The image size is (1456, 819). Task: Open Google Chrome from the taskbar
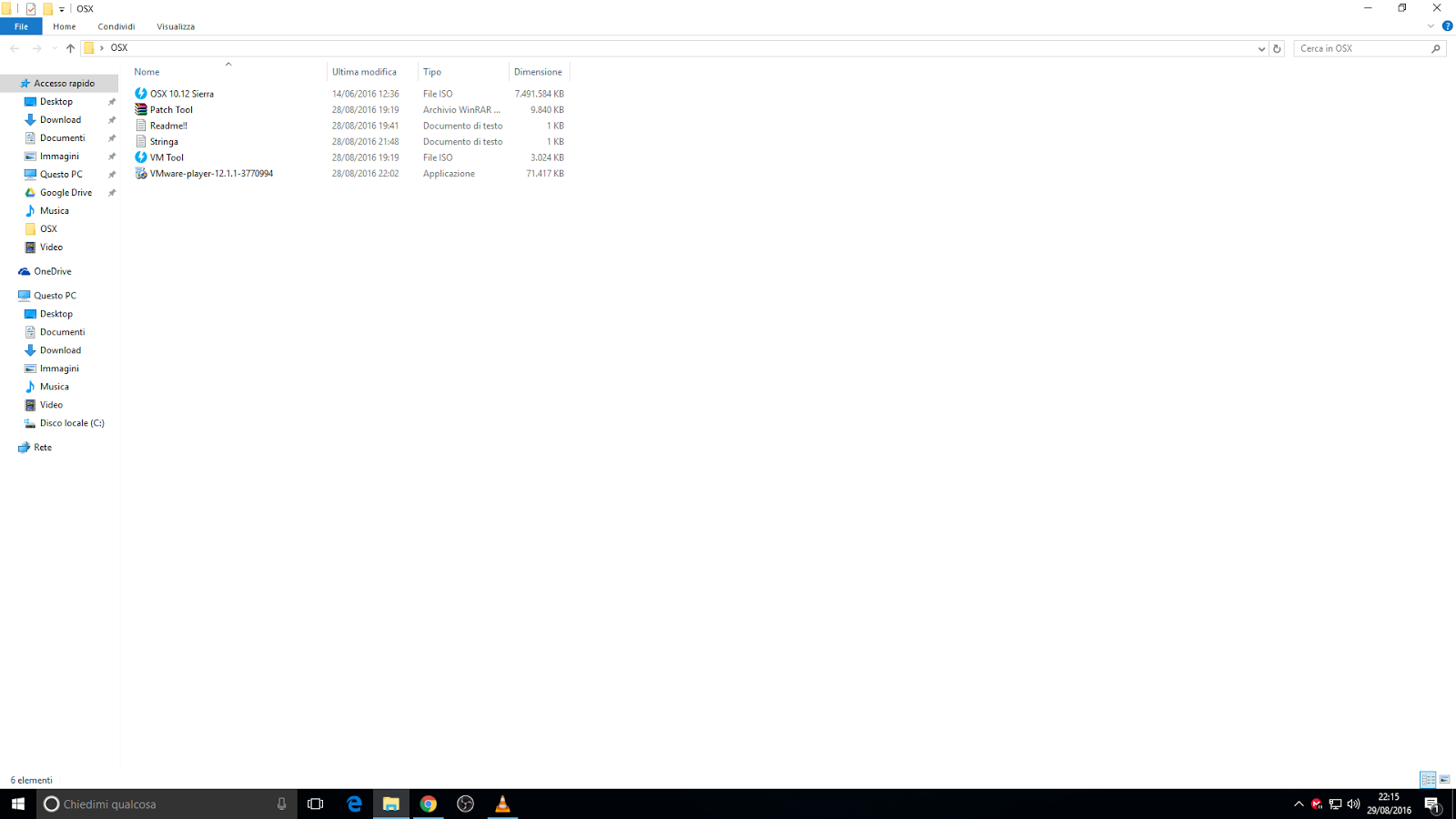click(428, 804)
